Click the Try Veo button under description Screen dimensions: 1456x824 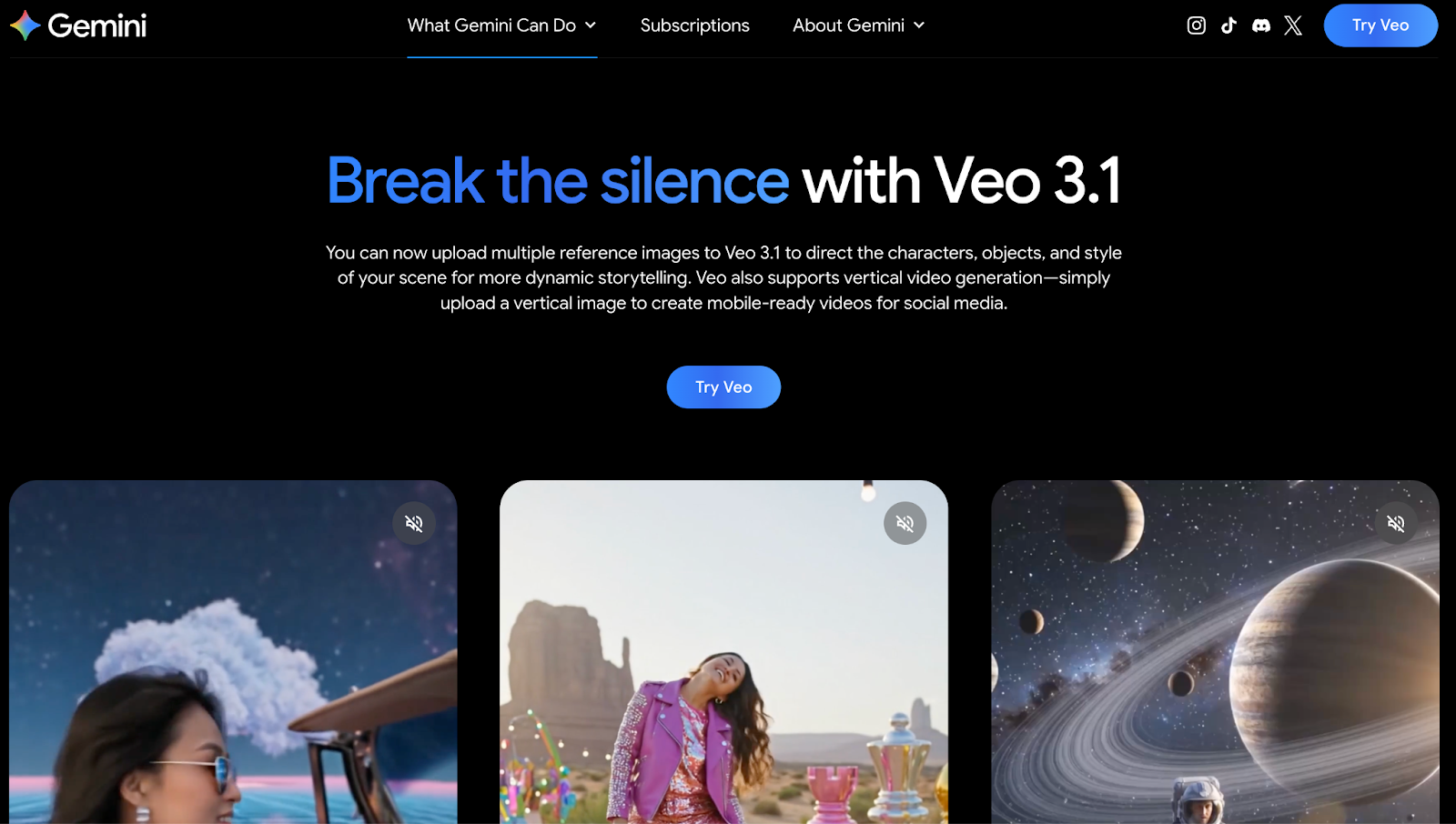(723, 387)
